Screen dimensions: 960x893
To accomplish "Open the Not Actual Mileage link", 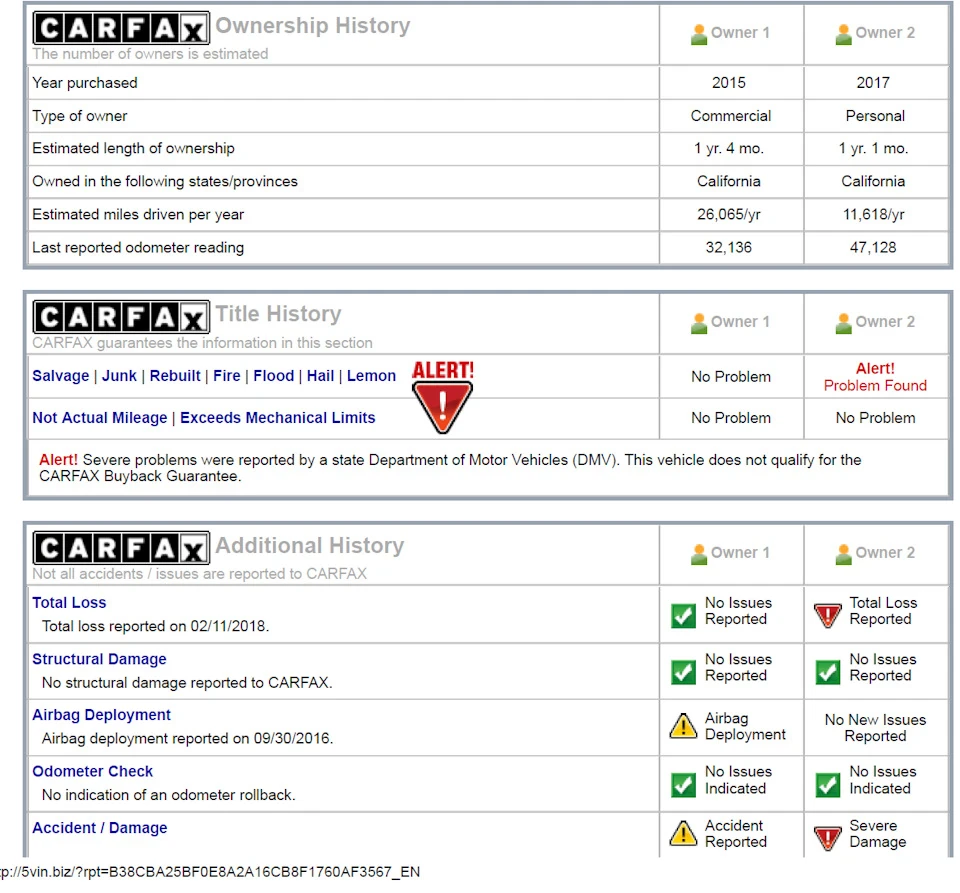I will (100, 418).
